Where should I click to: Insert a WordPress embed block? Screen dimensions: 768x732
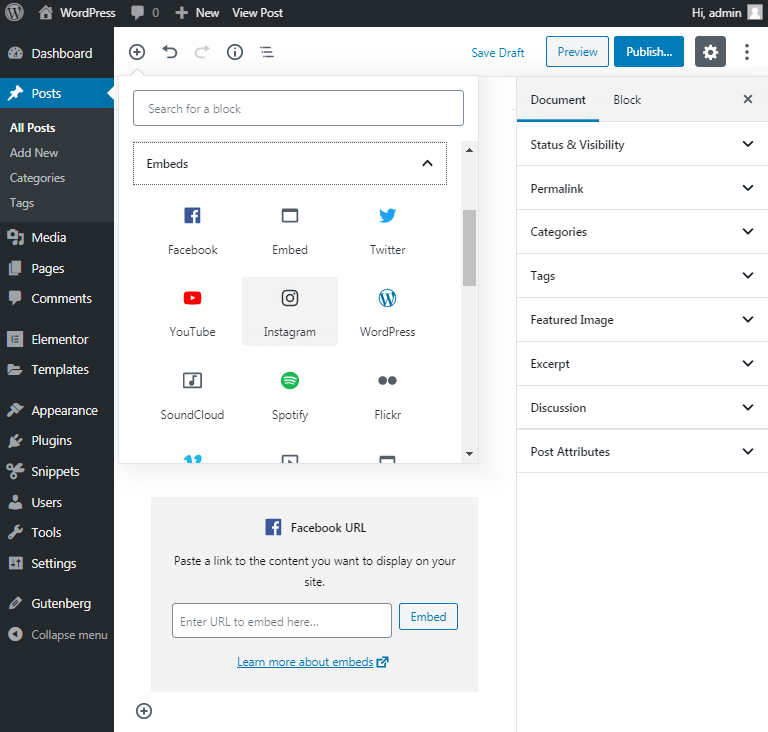387,313
